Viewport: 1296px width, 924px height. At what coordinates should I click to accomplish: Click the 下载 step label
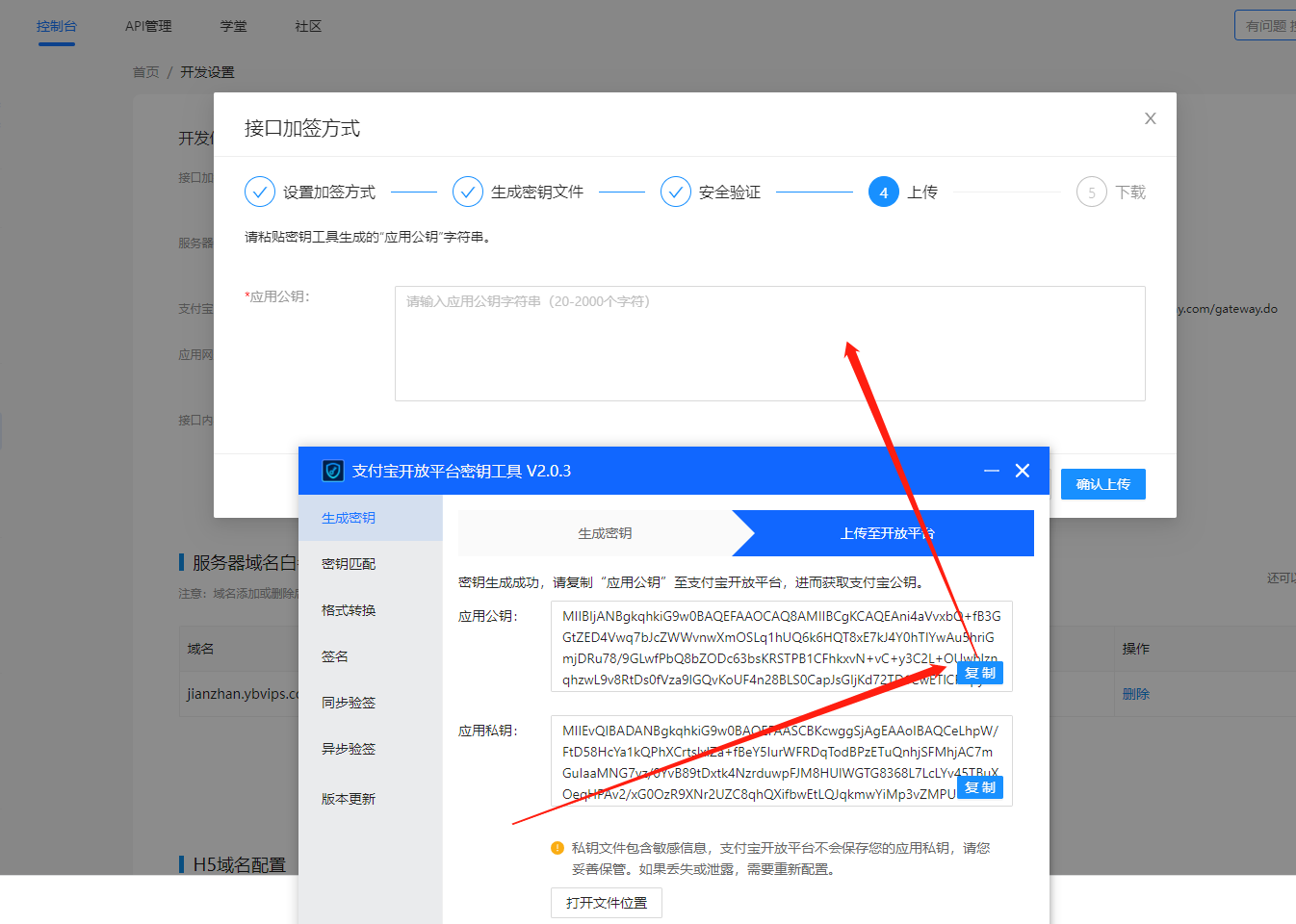point(1130,192)
